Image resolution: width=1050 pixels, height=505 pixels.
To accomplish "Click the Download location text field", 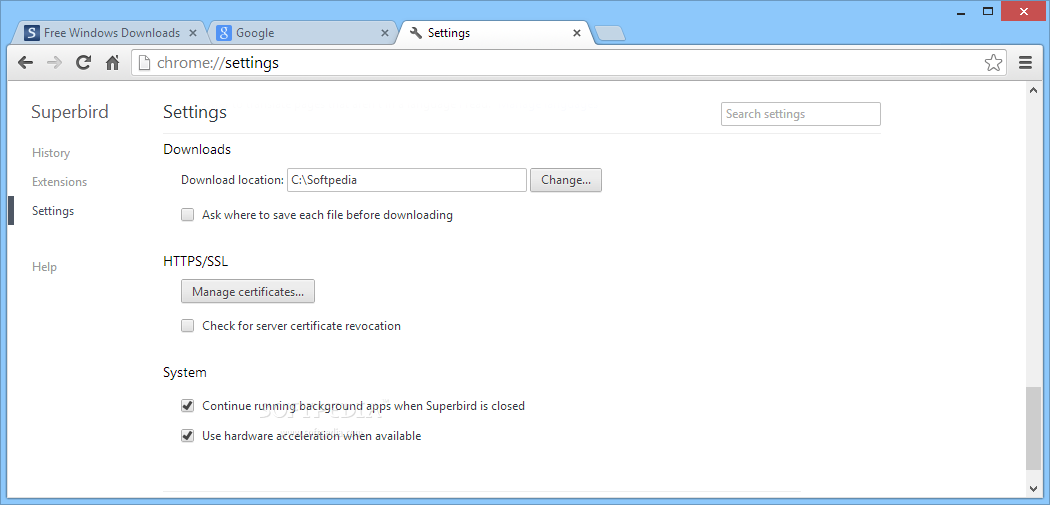I will 407,180.
